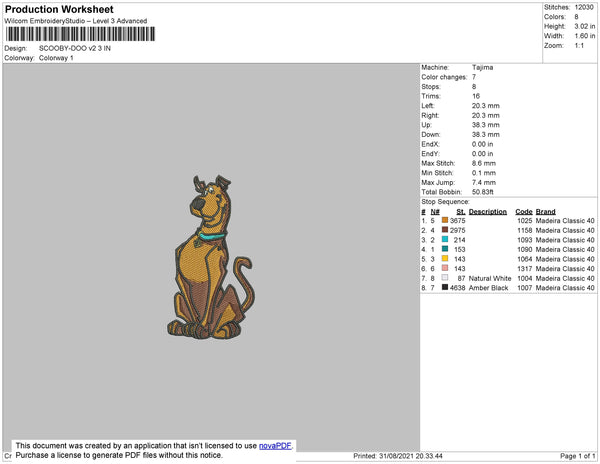Image resolution: width=600 pixels, height=464 pixels.
Task: Click the 'Page 1 of 1' footer text
Action: point(578,456)
